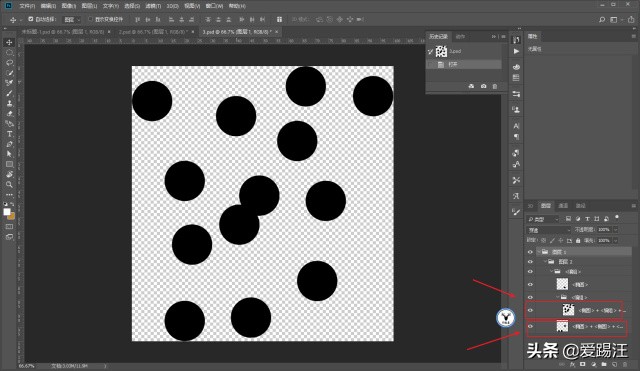Select the Elliptical Marquee tool

click(9, 53)
